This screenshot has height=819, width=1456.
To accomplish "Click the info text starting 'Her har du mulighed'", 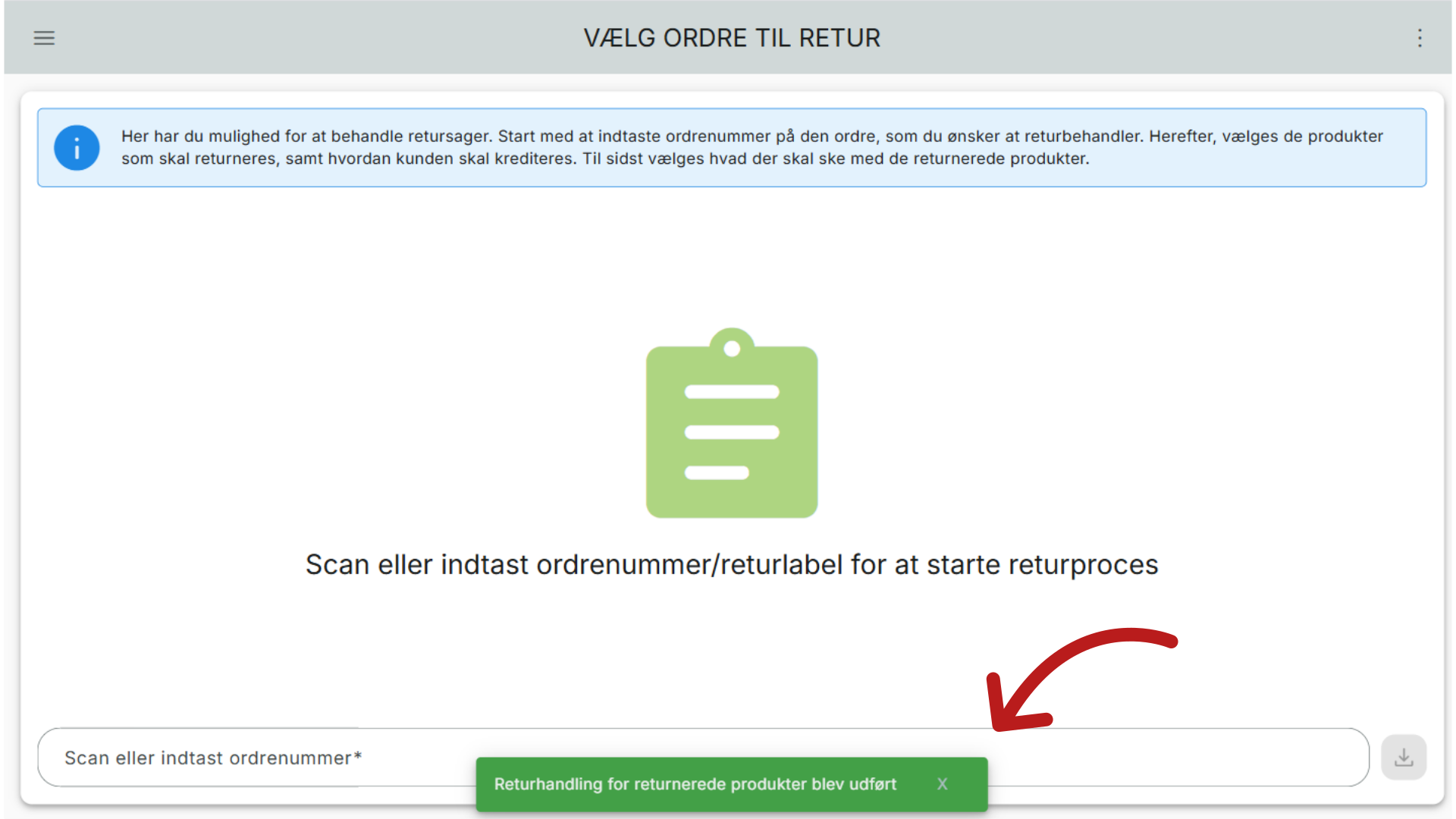I will (x=752, y=147).
